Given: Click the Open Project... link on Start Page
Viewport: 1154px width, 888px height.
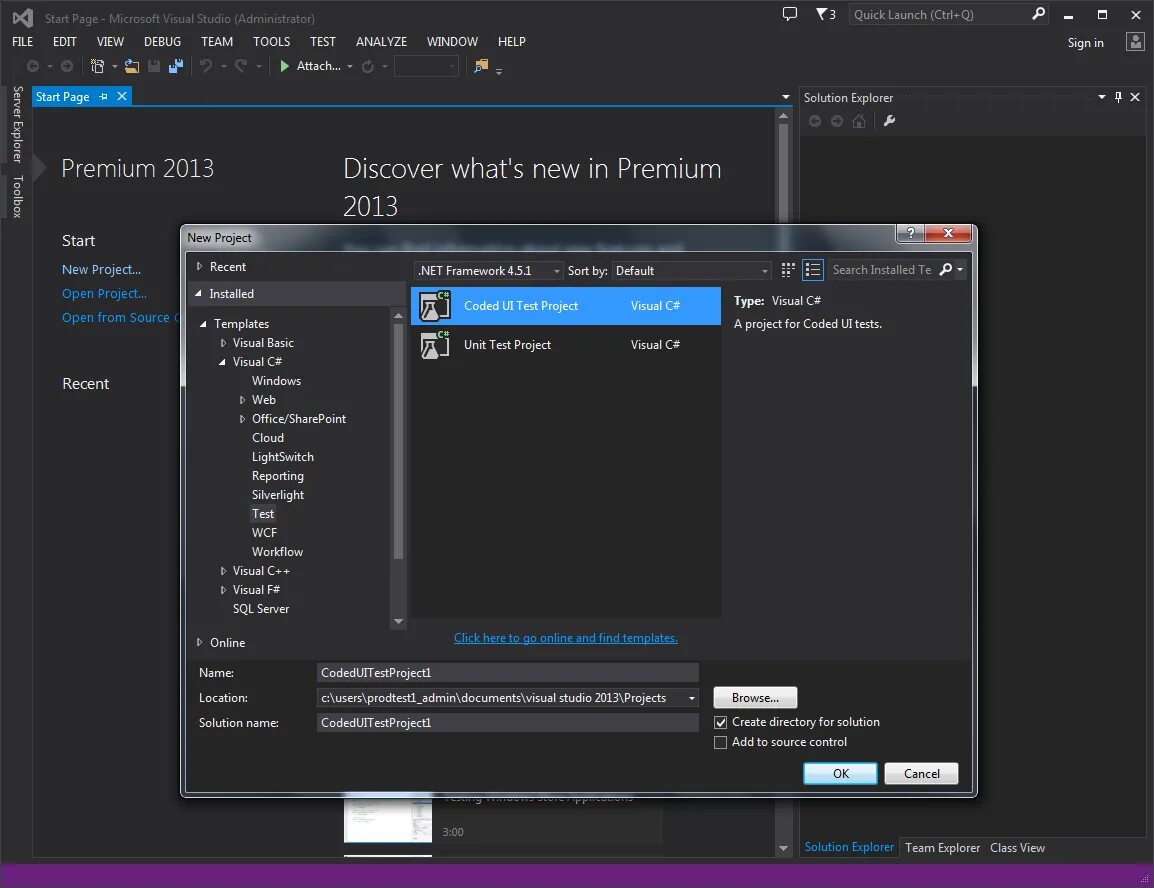Looking at the screenshot, I should click(105, 294).
